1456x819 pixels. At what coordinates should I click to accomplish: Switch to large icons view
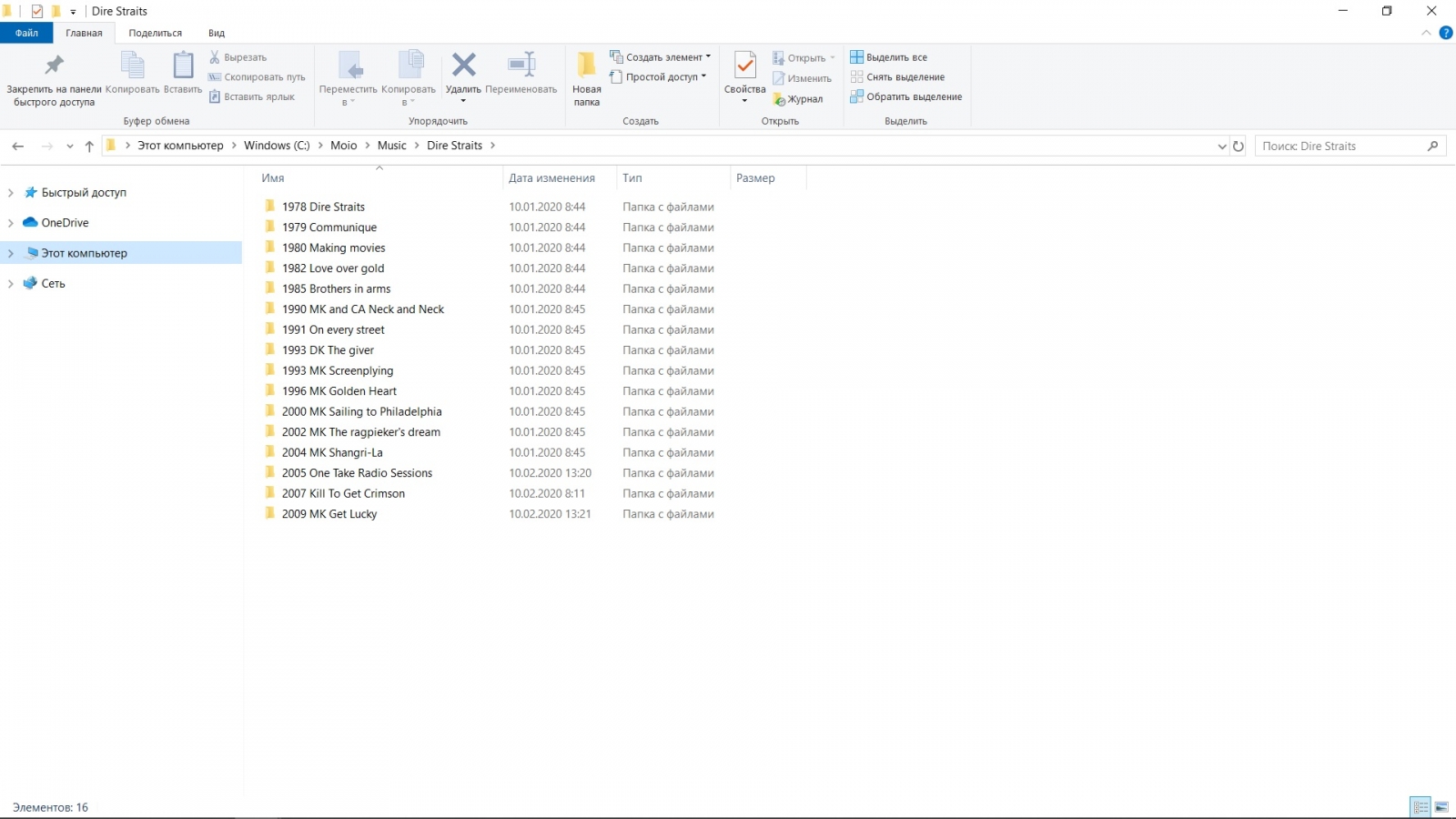tap(1441, 807)
